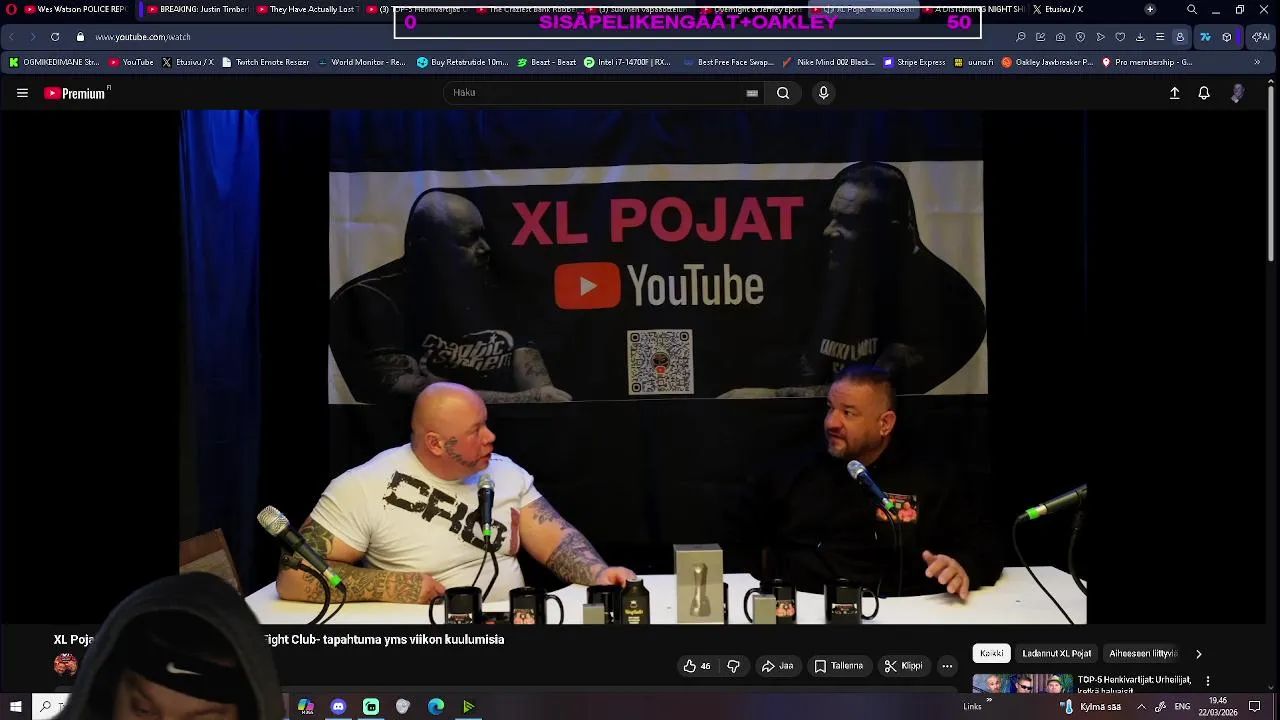
Task: Open YouTube notifications bell
Action: point(1204,93)
